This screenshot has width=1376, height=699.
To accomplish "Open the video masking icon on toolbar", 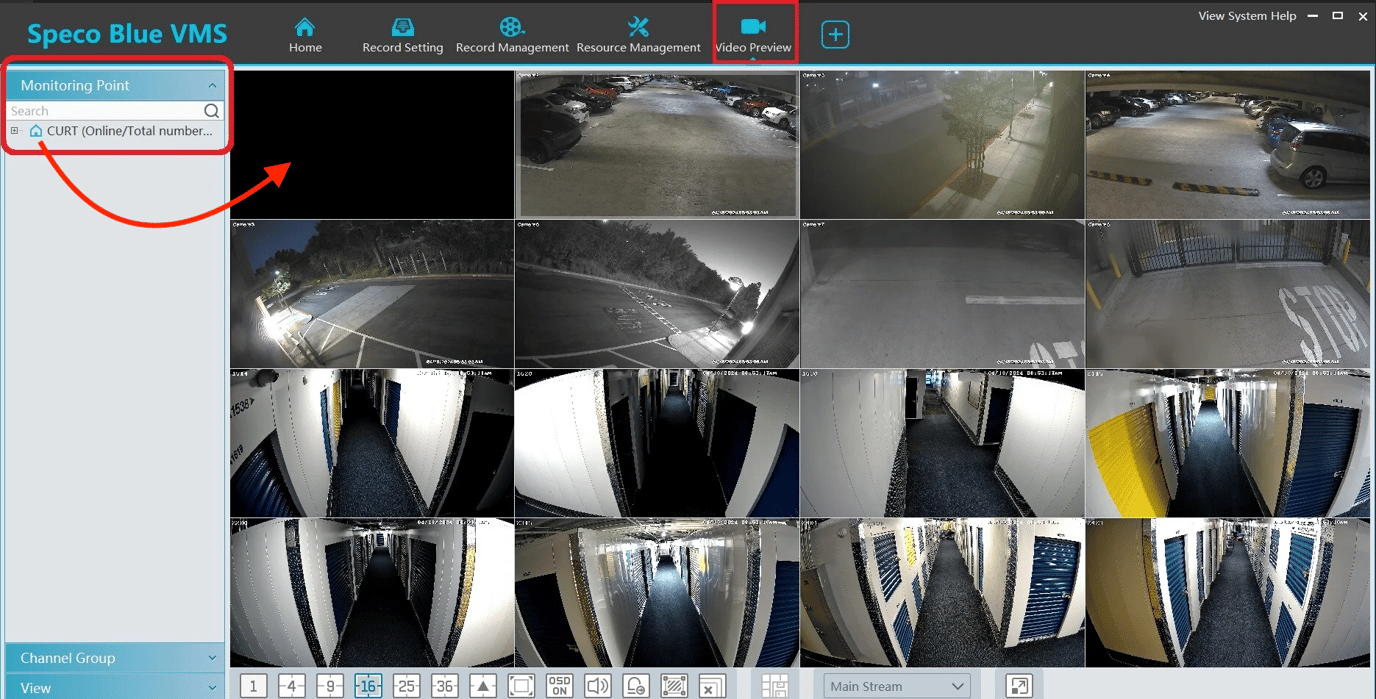I will tap(674, 686).
